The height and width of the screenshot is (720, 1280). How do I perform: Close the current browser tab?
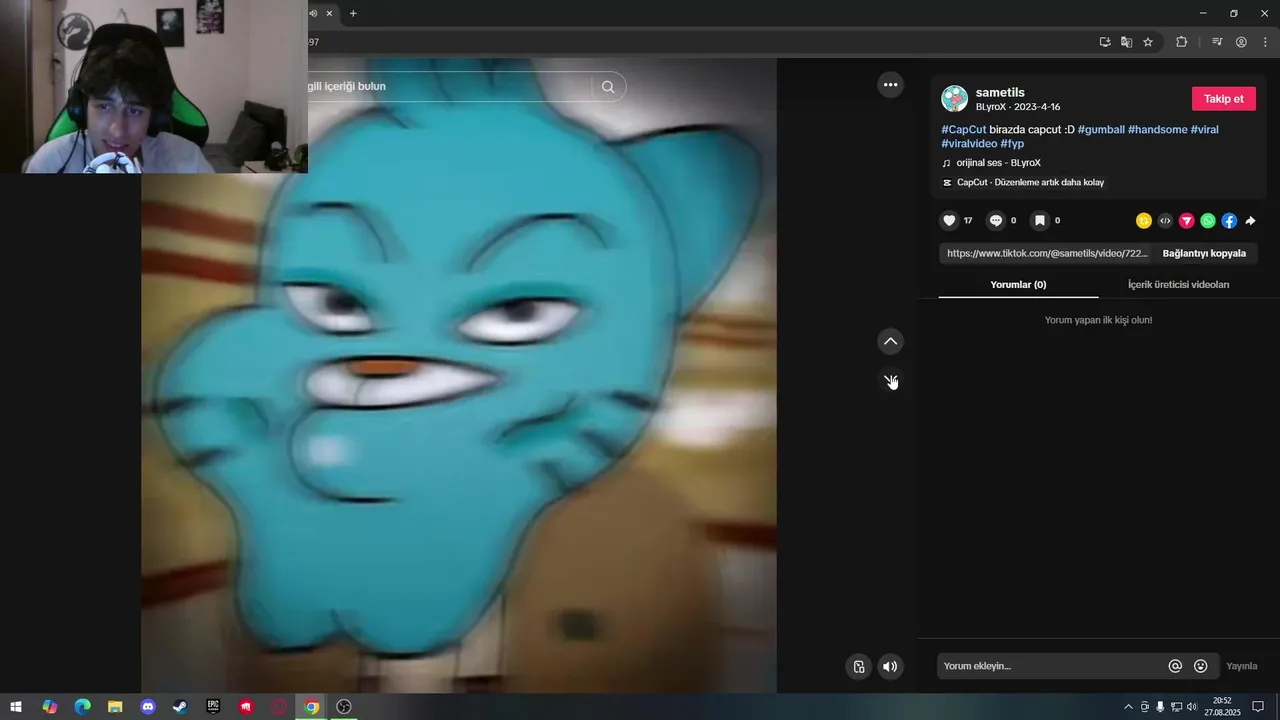pyautogui.click(x=329, y=13)
